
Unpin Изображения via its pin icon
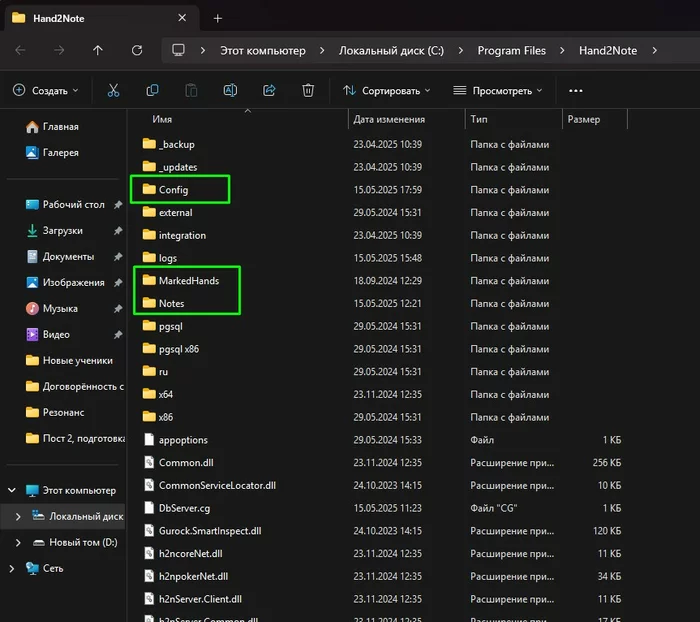(118, 283)
